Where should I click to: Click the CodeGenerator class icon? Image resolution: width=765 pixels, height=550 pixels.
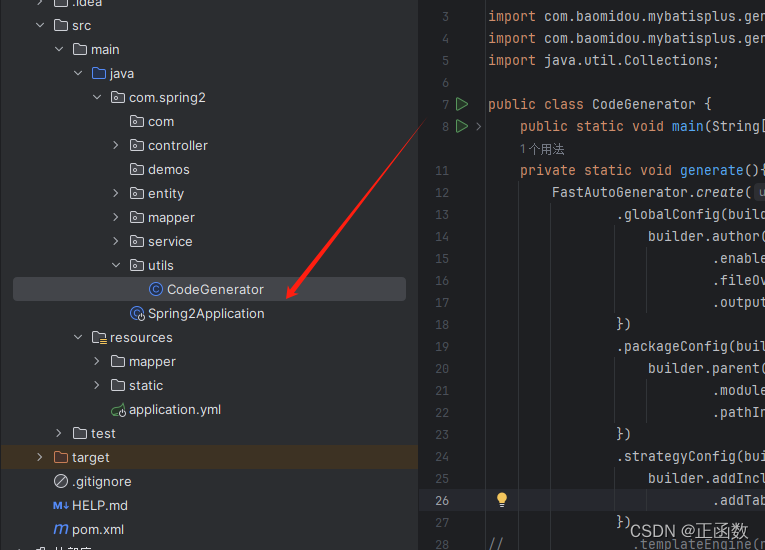(156, 289)
